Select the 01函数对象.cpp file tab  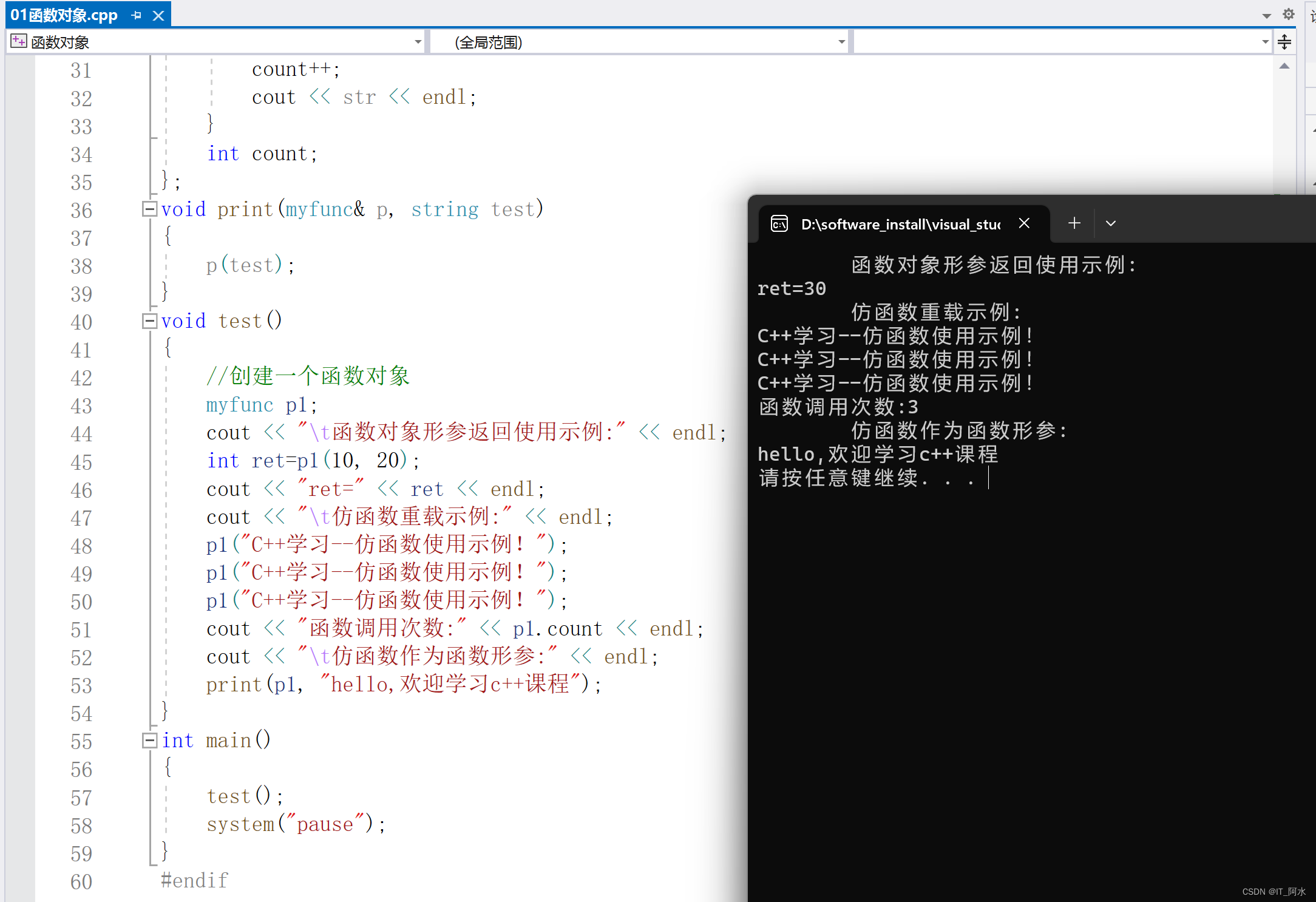click(x=64, y=15)
